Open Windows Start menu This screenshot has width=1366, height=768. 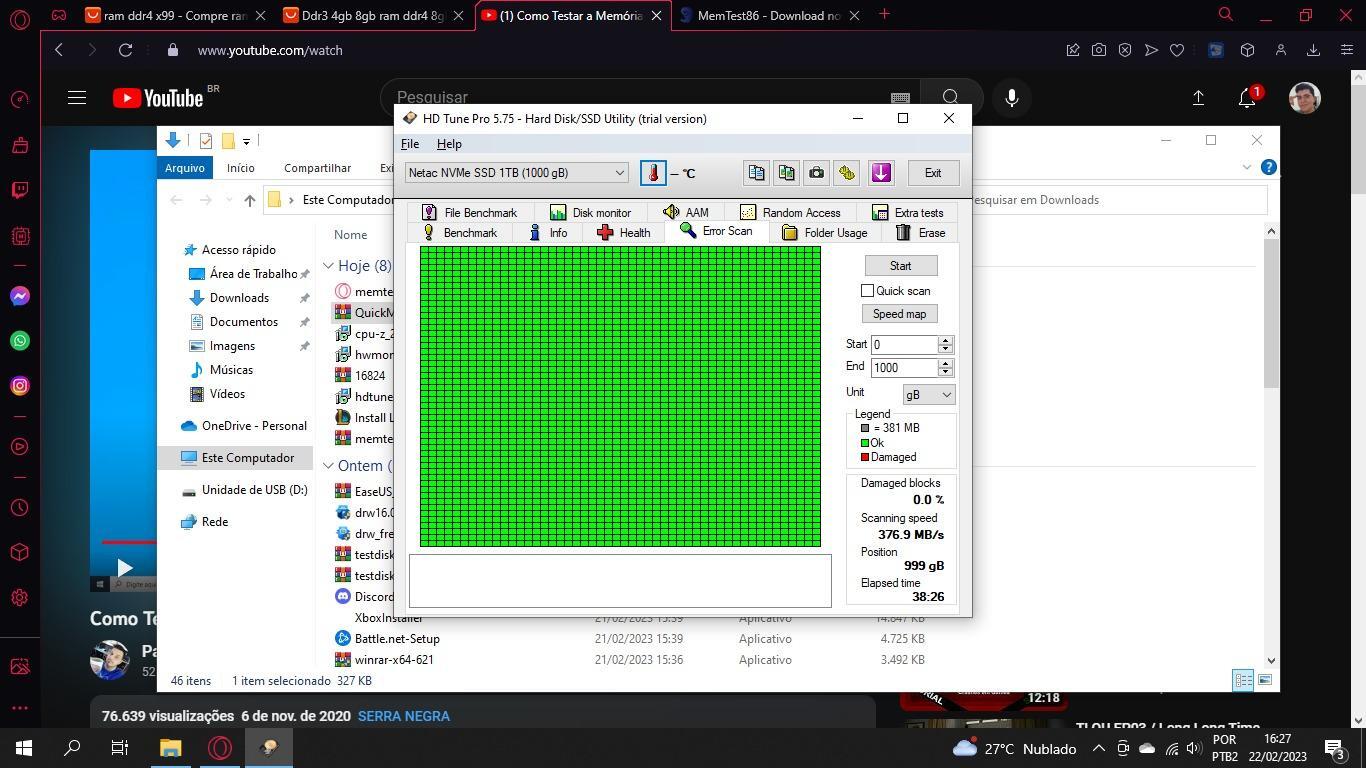pos(23,747)
